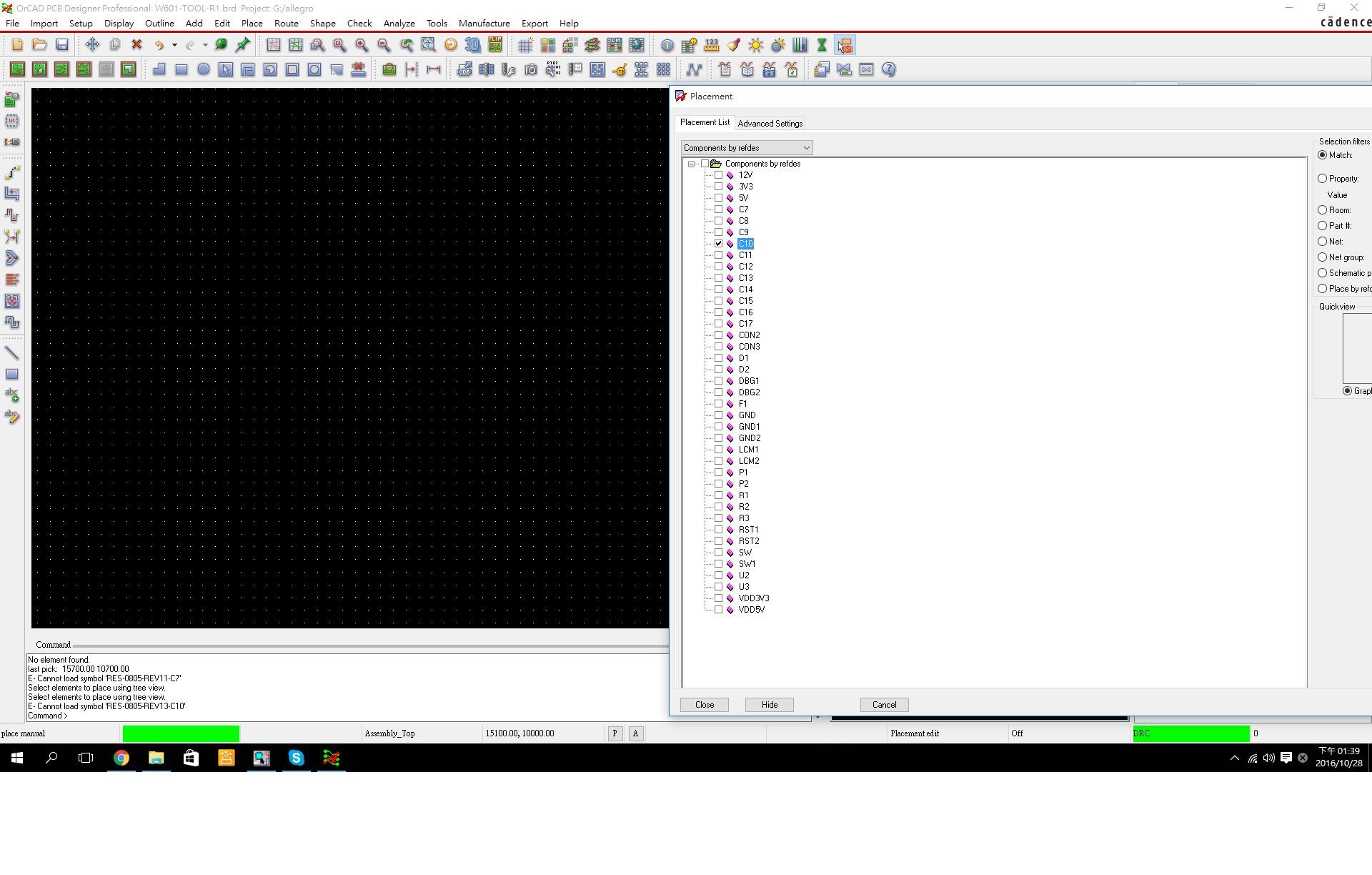The height and width of the screenshot is (875, 1372).
Task: Click the show measure ruler icon
Action: (711, 45)
